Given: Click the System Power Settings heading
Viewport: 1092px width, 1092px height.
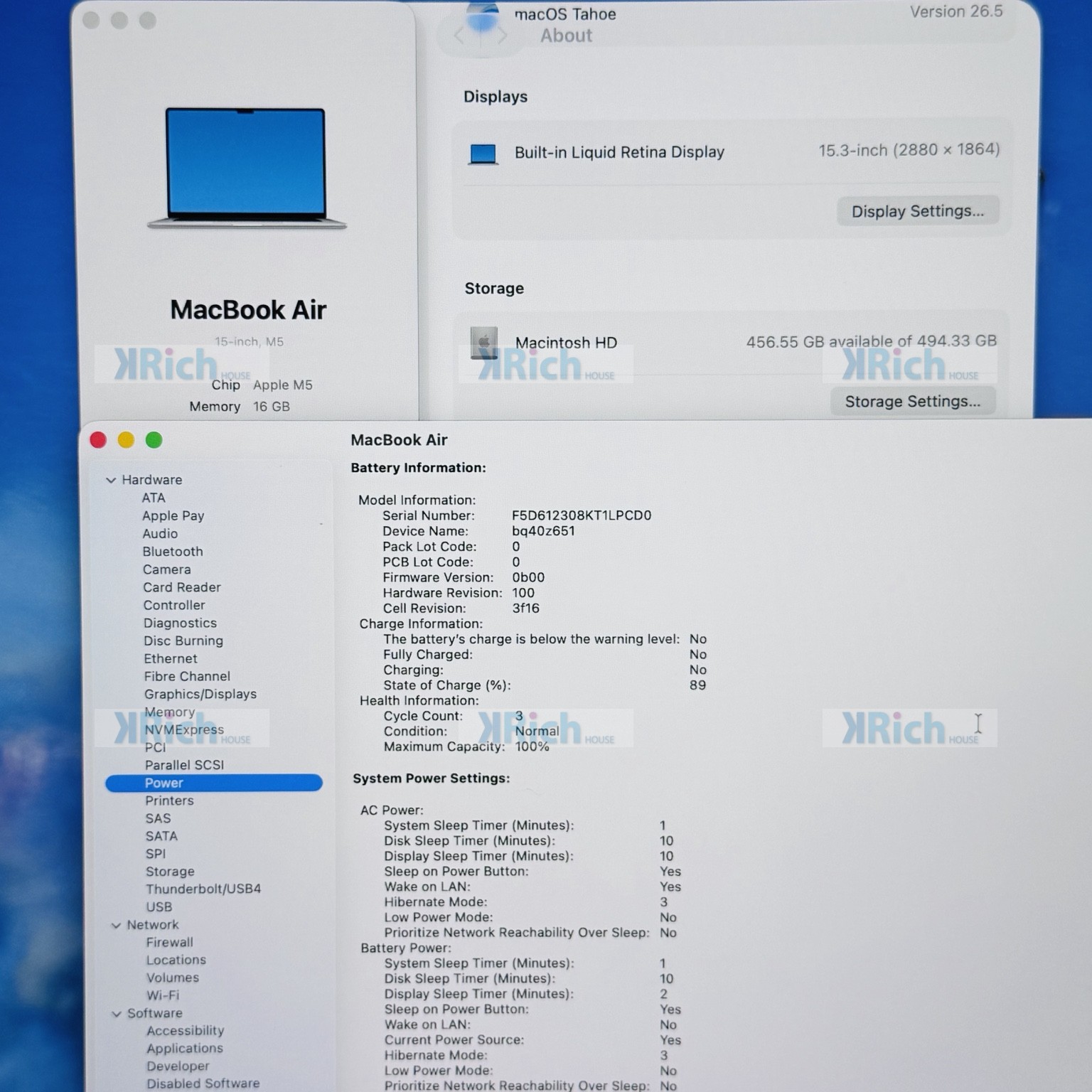Looking at the screenshot, I should [x=431, y=779].
